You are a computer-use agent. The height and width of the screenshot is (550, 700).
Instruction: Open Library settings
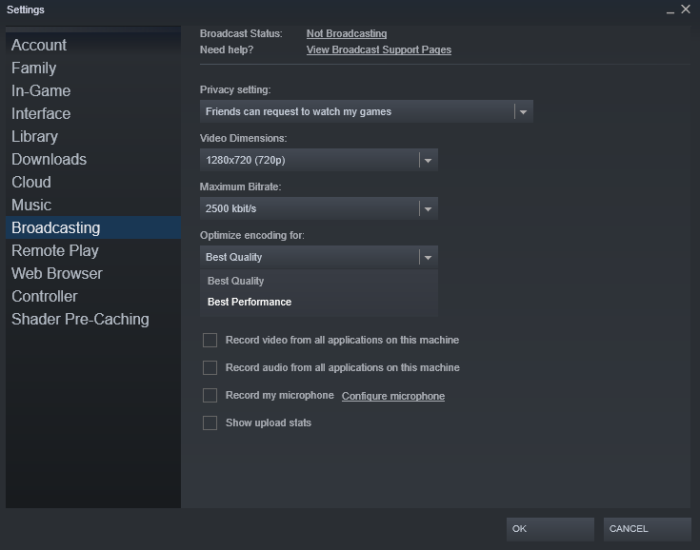(x=93, y=136)
